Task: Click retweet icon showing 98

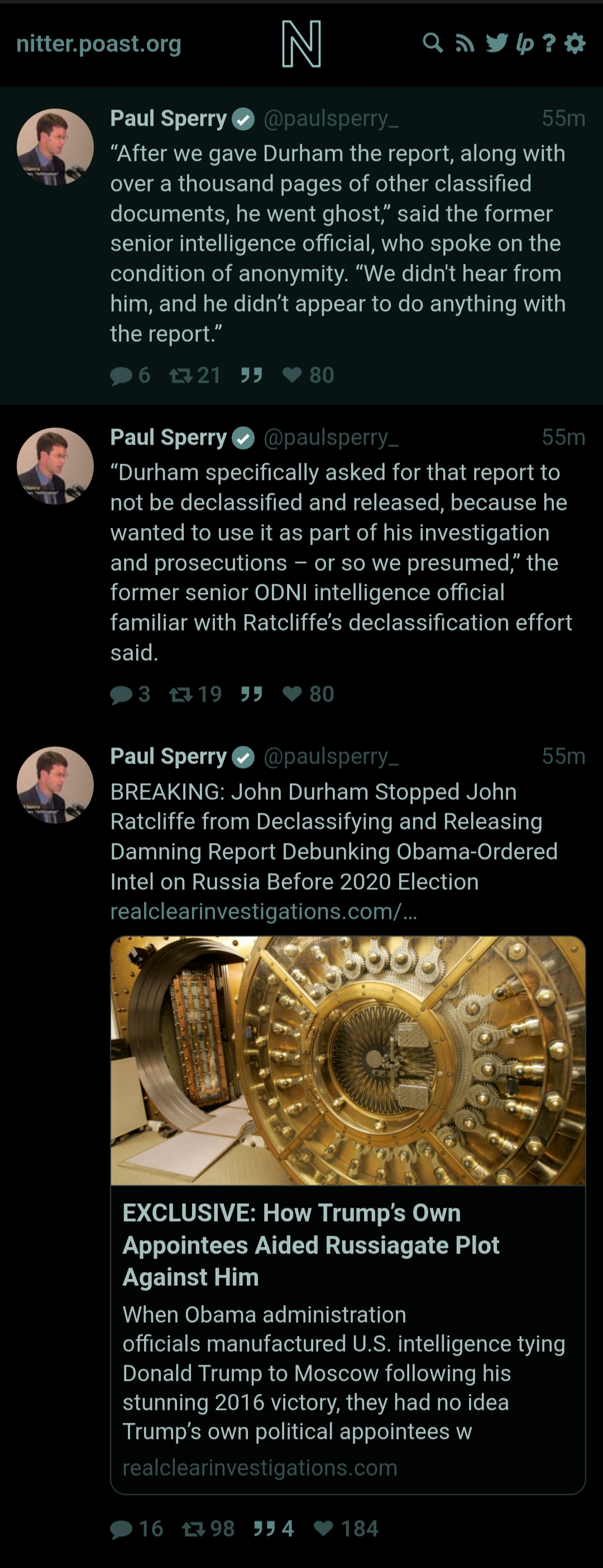Action: click(194, 1528)
